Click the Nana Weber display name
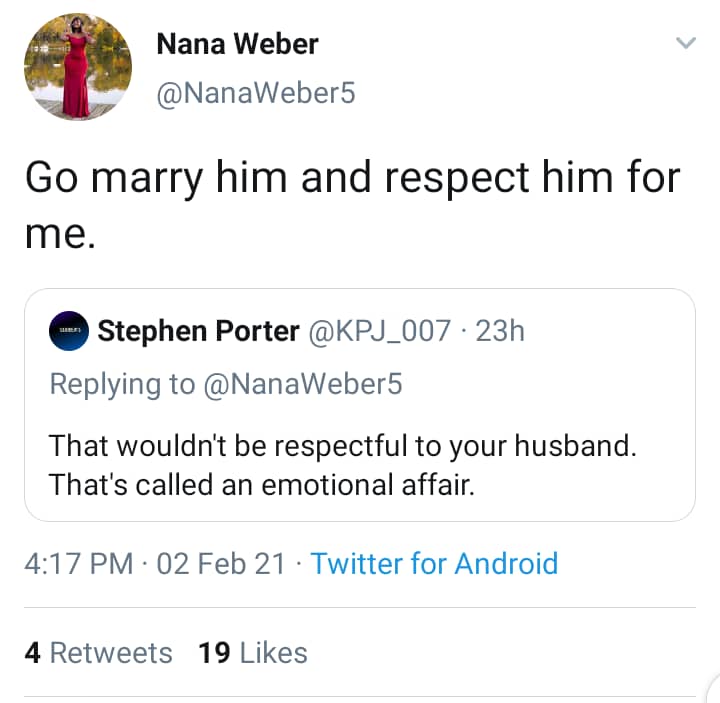 [237, 45]
